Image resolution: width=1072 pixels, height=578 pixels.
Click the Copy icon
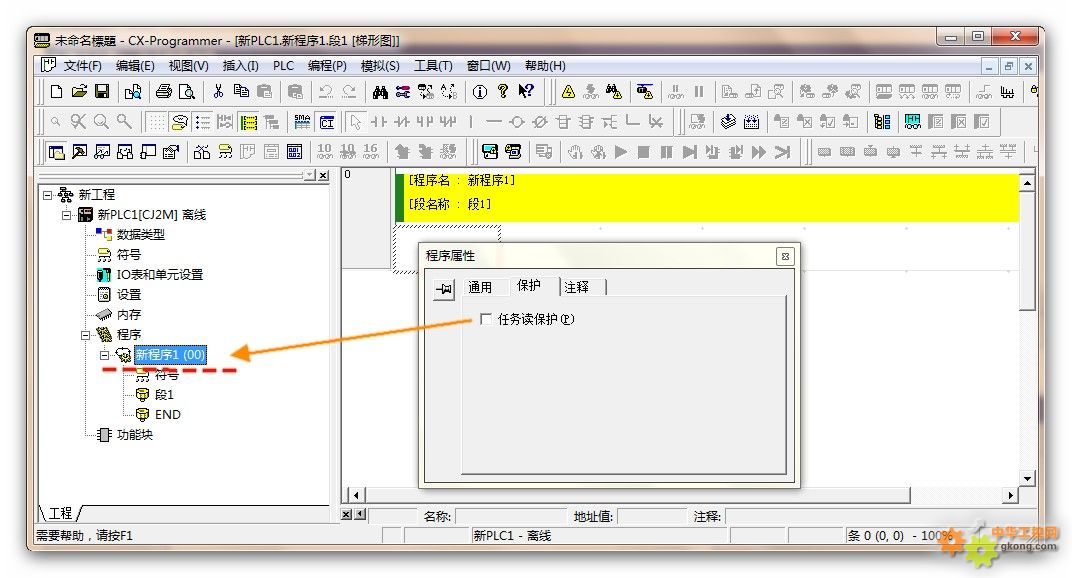click(x=241, y=92)
